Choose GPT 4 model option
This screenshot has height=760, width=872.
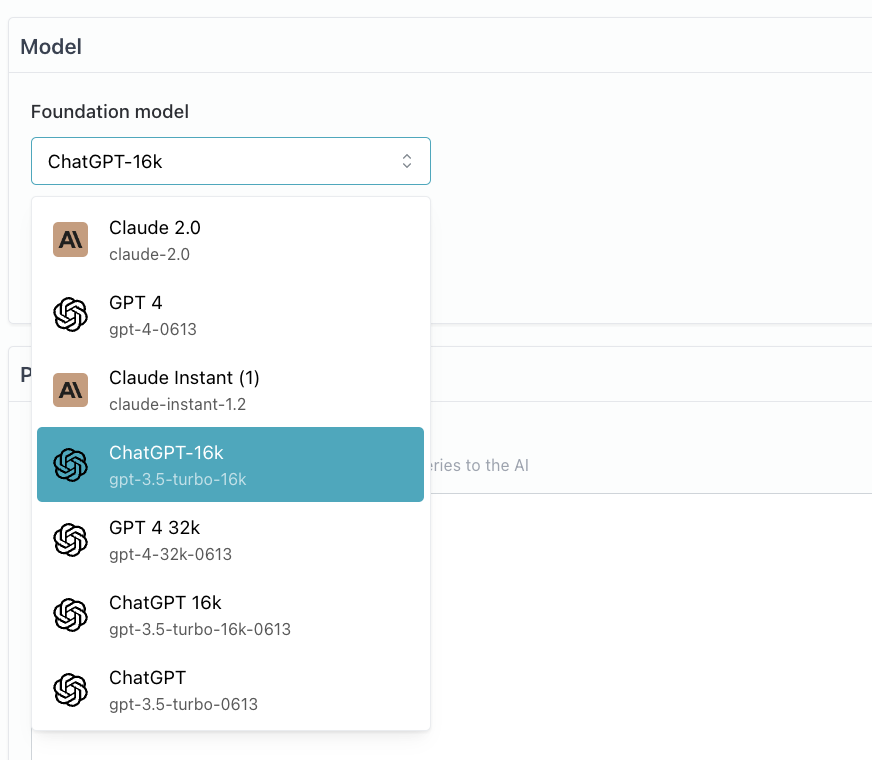(x=230, y=315)
